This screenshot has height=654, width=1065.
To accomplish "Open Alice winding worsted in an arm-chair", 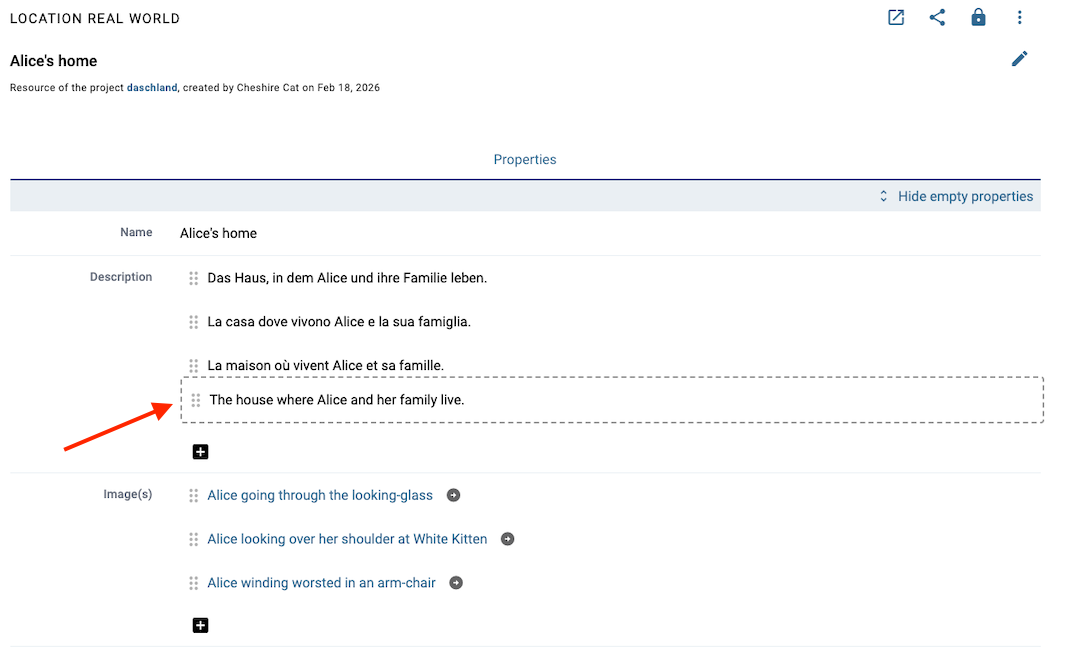I will [321, 583].
